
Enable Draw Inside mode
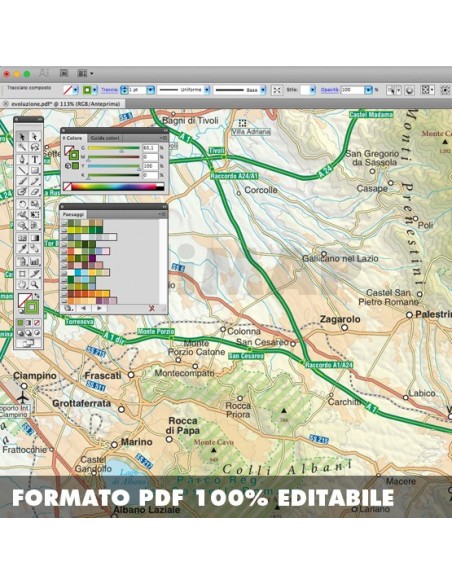pyautogui.click(x=37, y=332)
